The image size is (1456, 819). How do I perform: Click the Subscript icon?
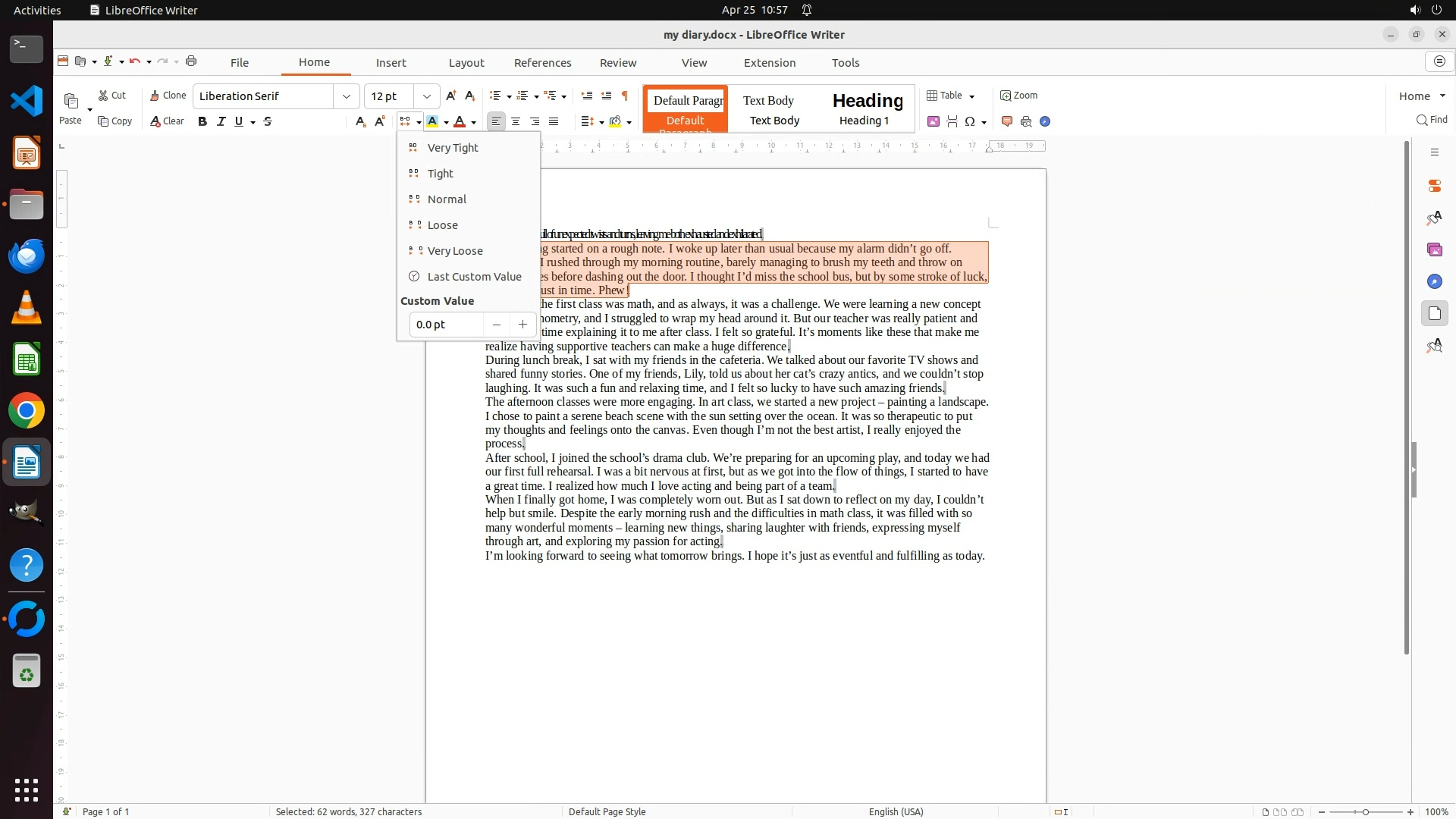point(360,121)
